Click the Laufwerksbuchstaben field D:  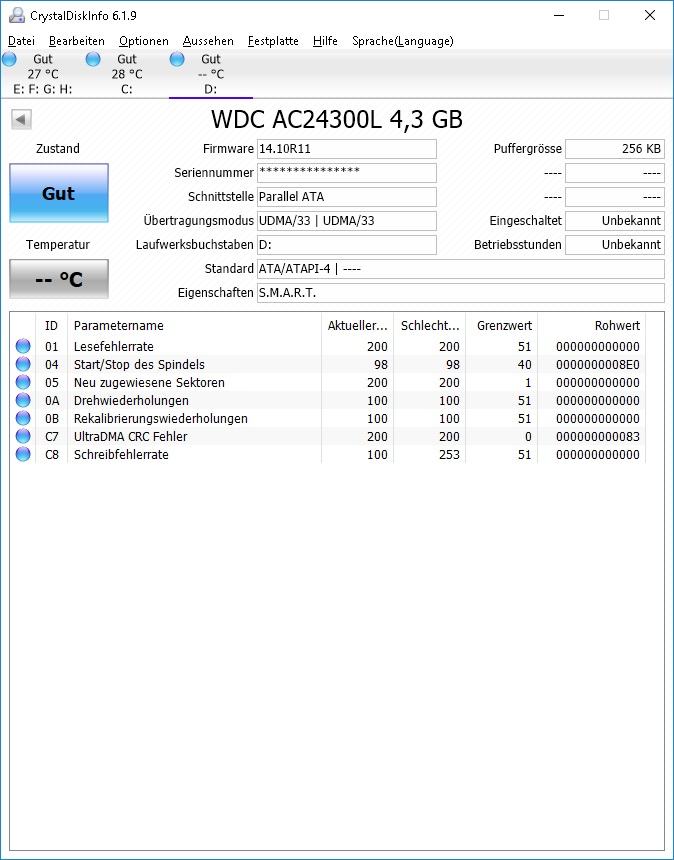(x=347, y=245)
